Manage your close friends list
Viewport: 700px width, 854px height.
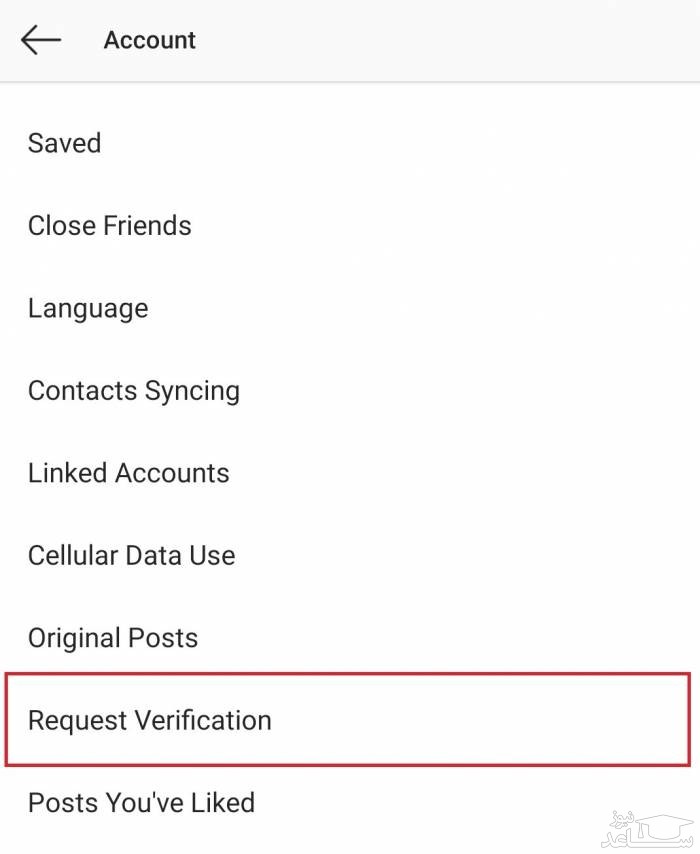[x=110, y=226]
